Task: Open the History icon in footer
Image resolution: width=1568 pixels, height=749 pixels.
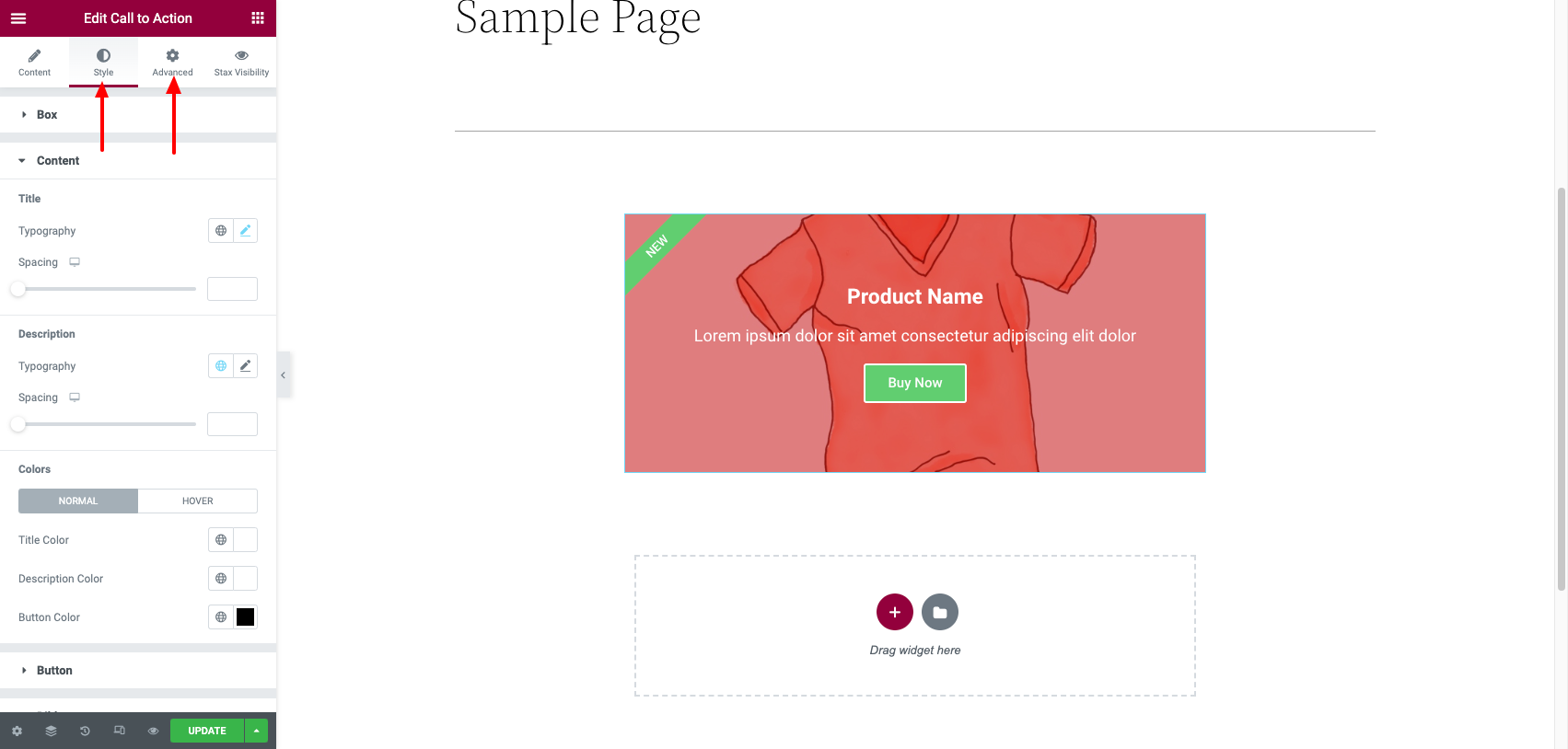Action: click(85, 731)
